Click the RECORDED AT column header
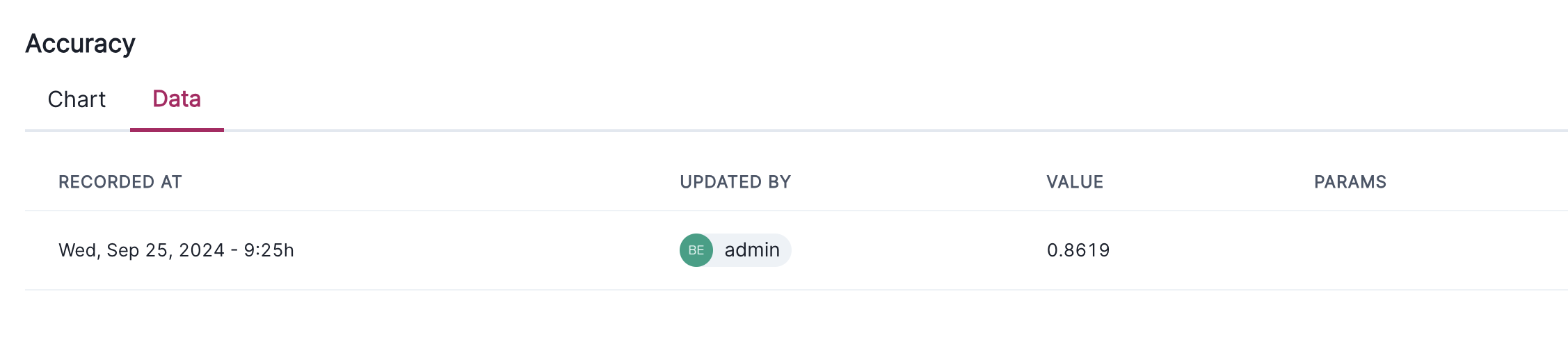The image size is (1568, 360). pyautogui.click(x=120, y=182)
